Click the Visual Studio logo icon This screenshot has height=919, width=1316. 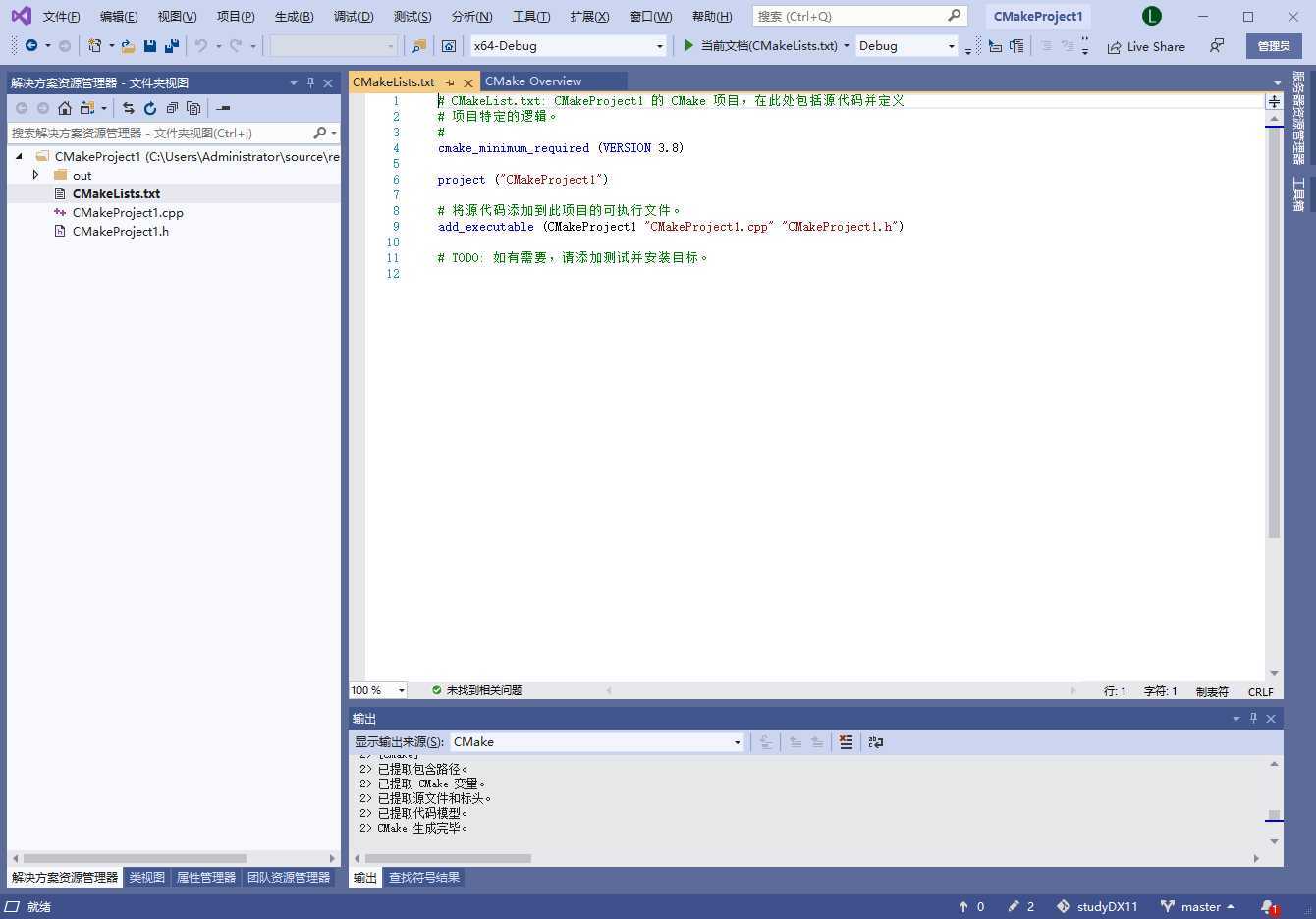(x=21, y=16)
